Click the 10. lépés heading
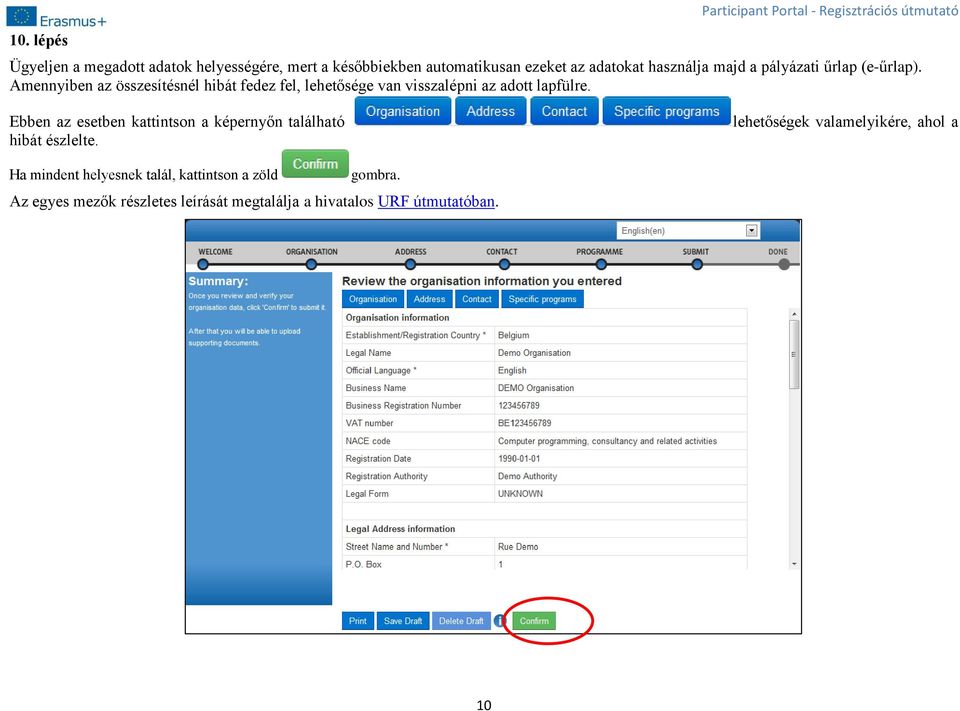 [x=38, y=40]
